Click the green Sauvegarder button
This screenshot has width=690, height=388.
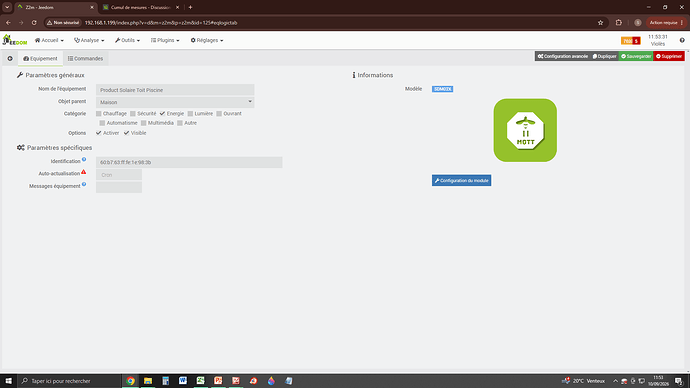coord(636,56)
